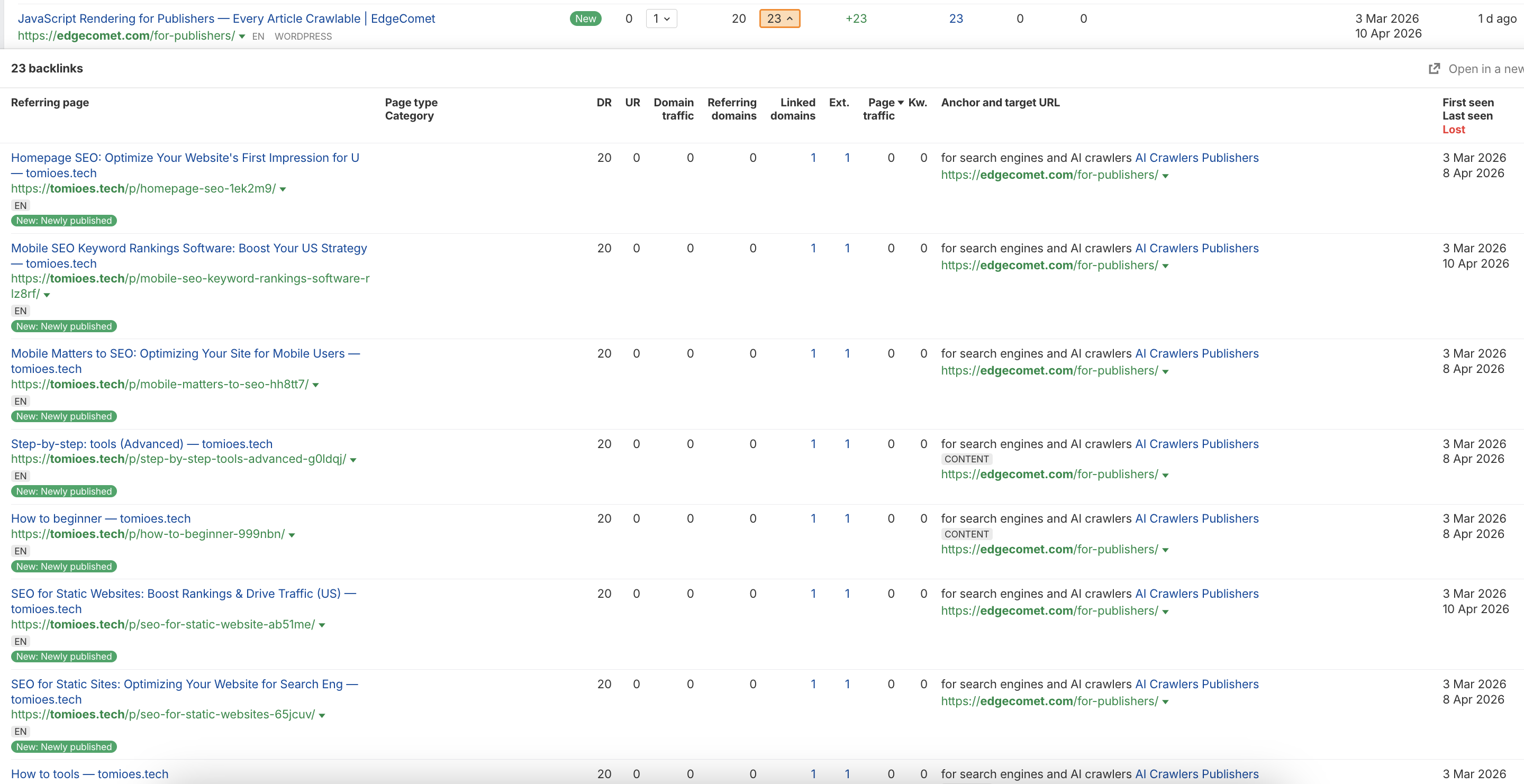The height and width of the screenshot is (784, 1524).
Task: Open the homepage-seo-1ek2m9 URL caret menu
Action: (x=283, y=189)
